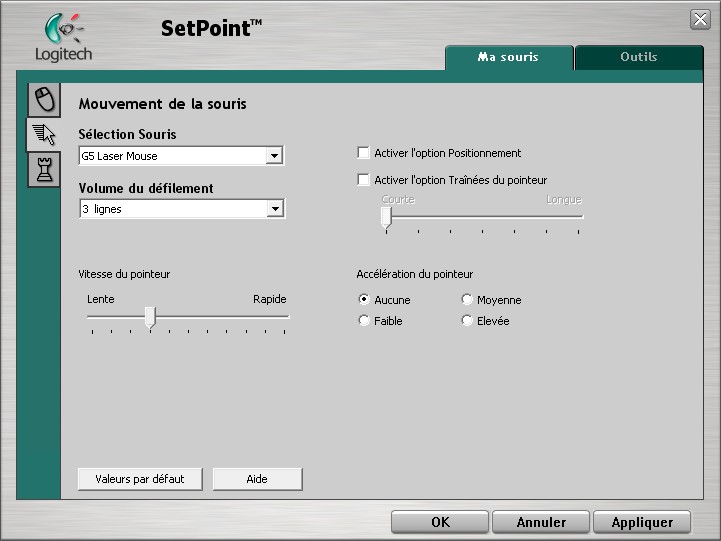This screenshot has height=541, width=721.
Task: Click the 3 lignes scroll volume field
Action: click(x=182, y=209)
